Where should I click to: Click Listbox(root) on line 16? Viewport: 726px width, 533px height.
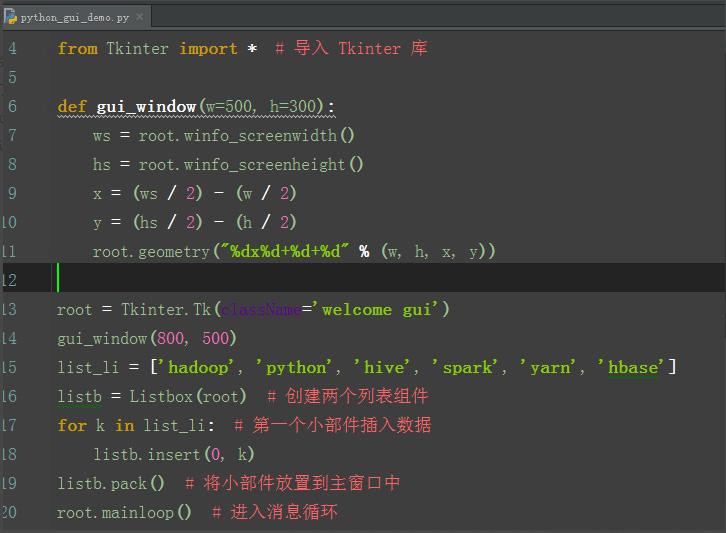click(188, 396)
